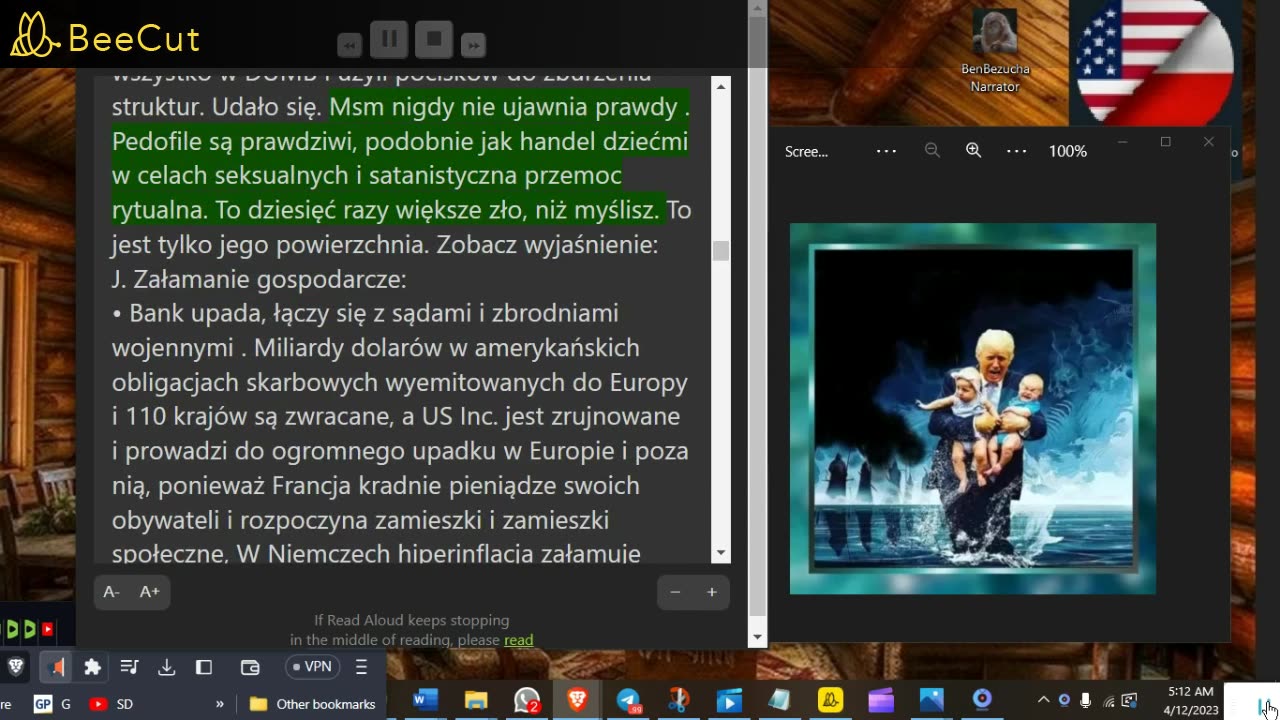Open Wi-Fi network tray icon
This screenshot has width=1280, height=720.
[x=1108, y=700]
